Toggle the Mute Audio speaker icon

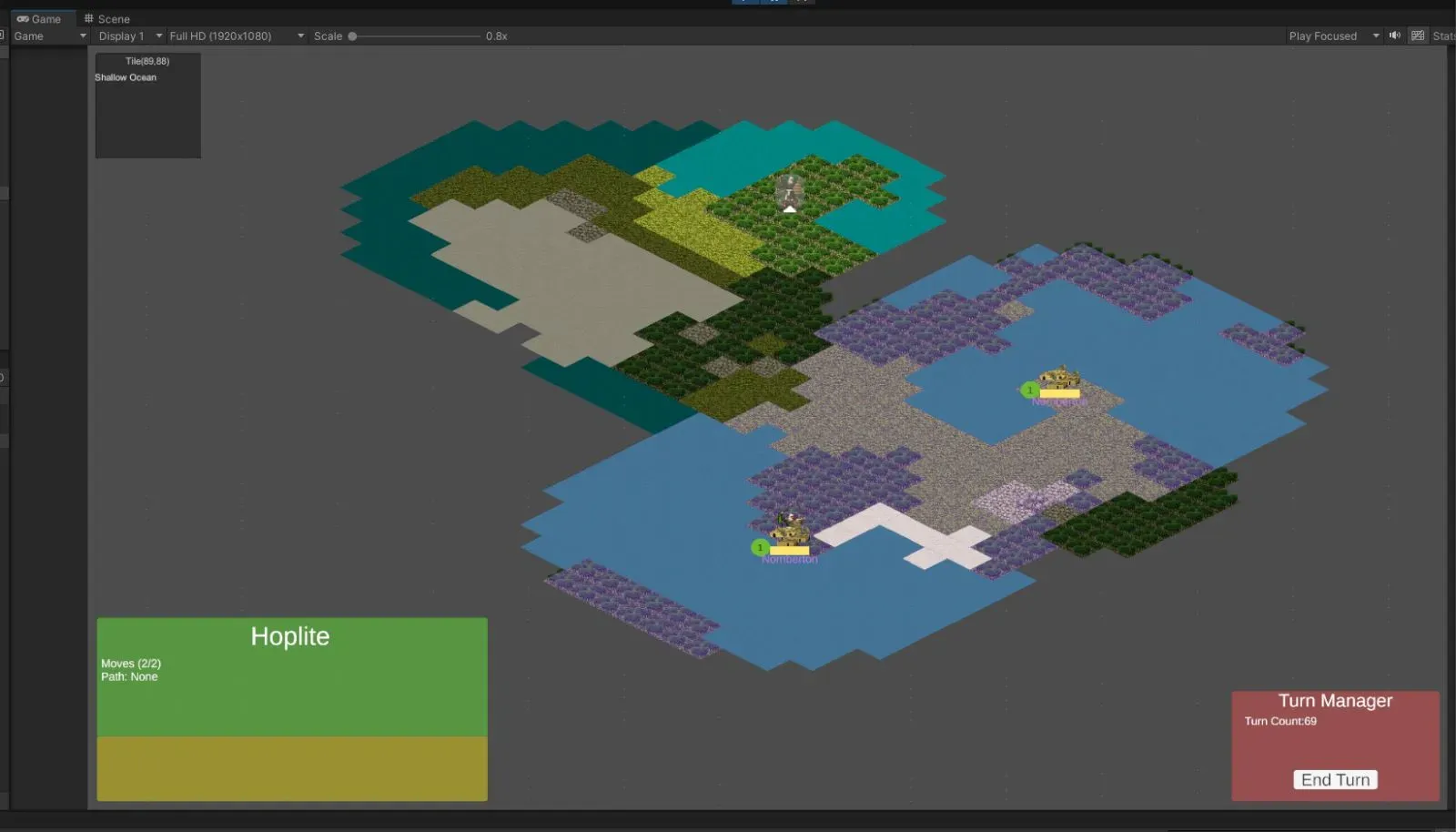click(x=1395, y=36)
